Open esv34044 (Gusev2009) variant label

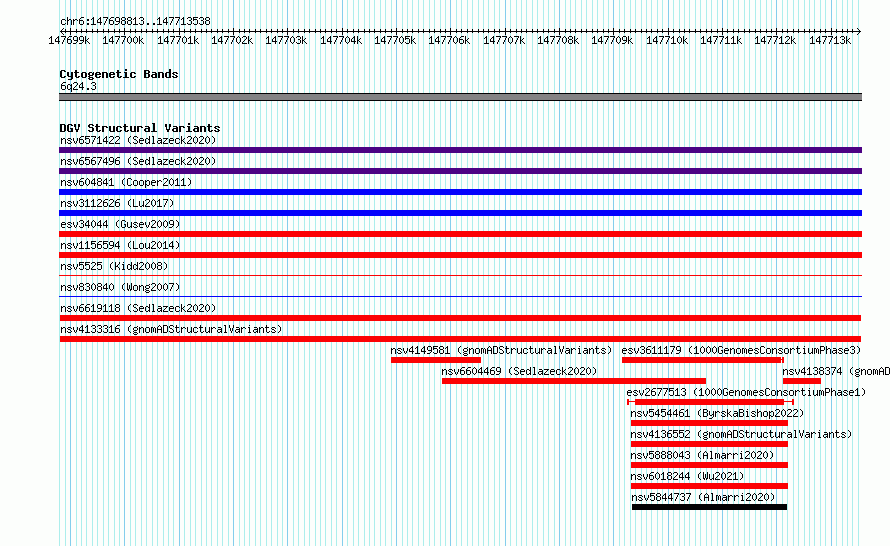pos(120,224)
